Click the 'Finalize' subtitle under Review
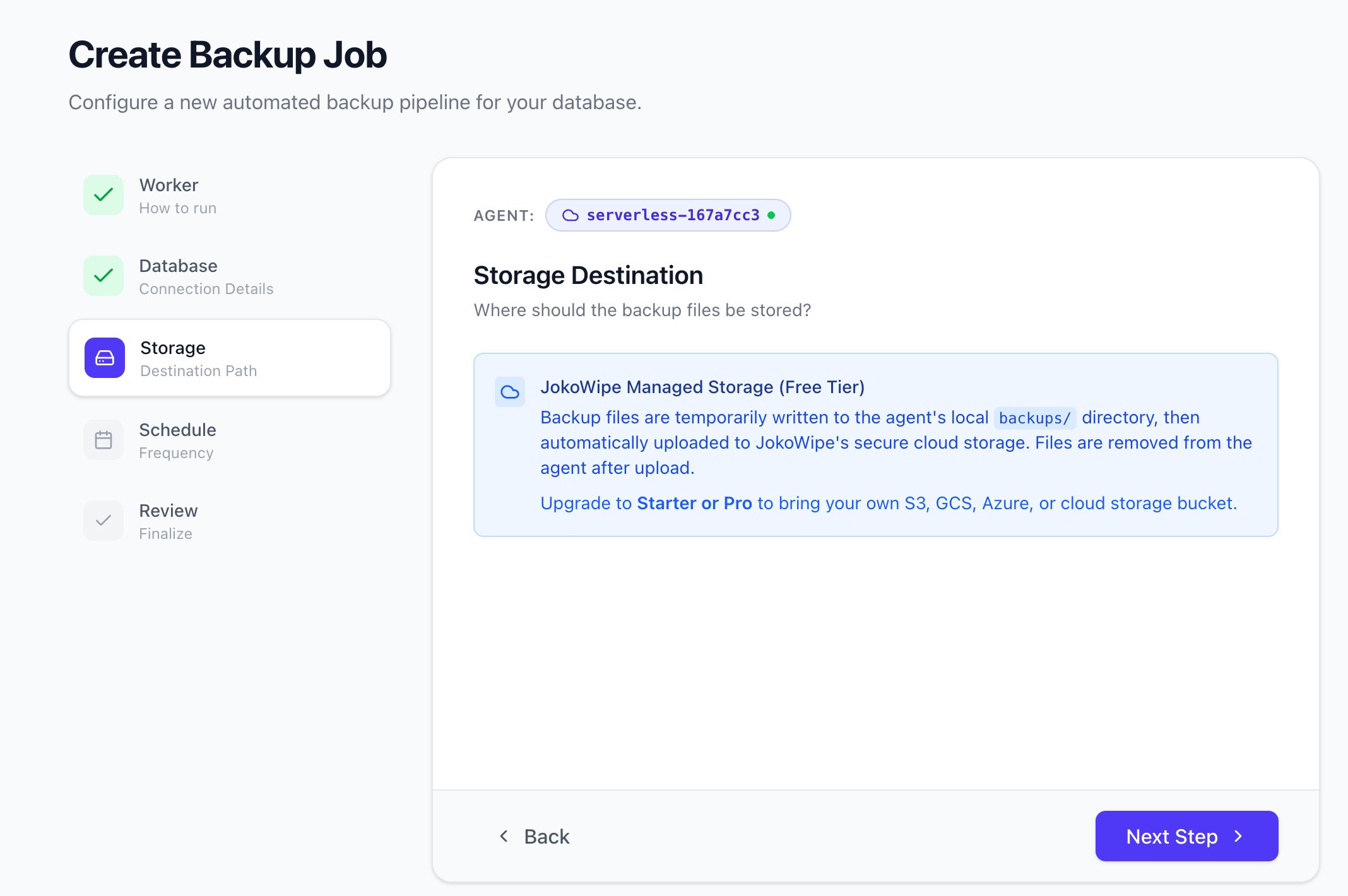Image resolution: width=1348 pixels, height=896 pixels. (165, 533)
